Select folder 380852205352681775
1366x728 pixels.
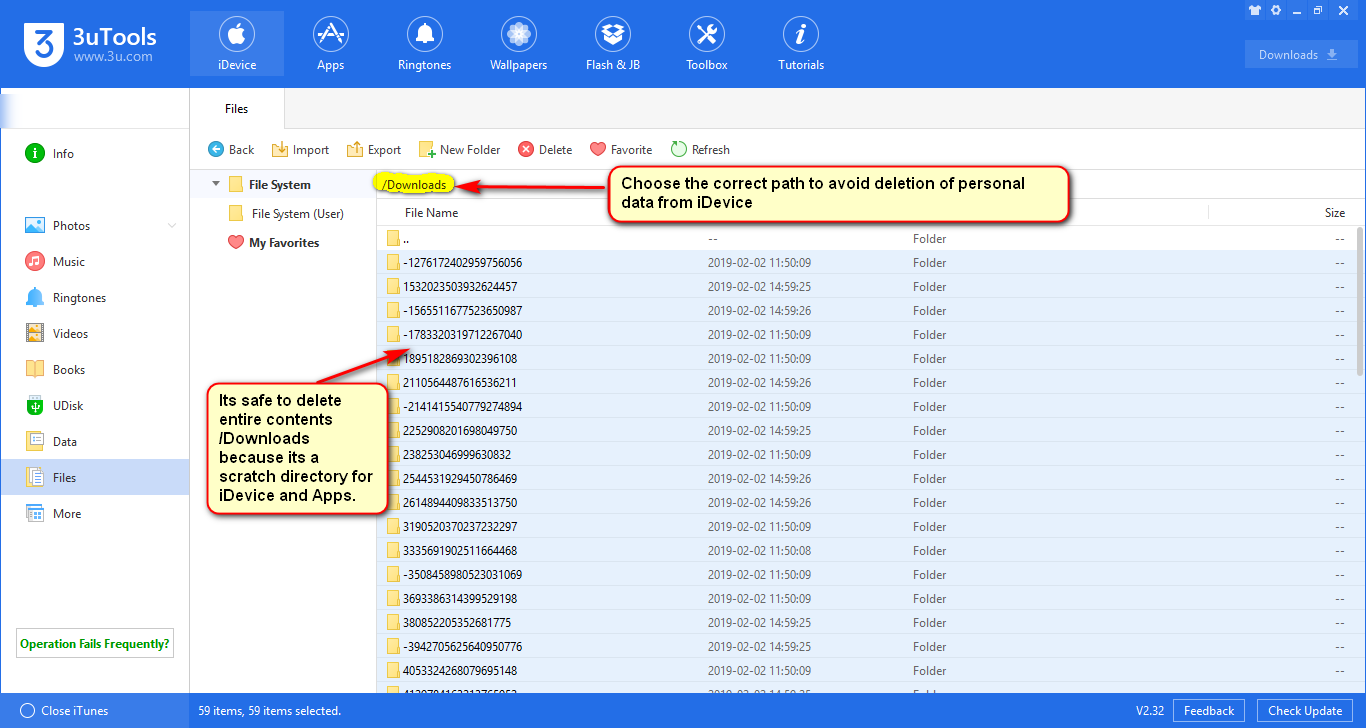(x=866, y=623)
